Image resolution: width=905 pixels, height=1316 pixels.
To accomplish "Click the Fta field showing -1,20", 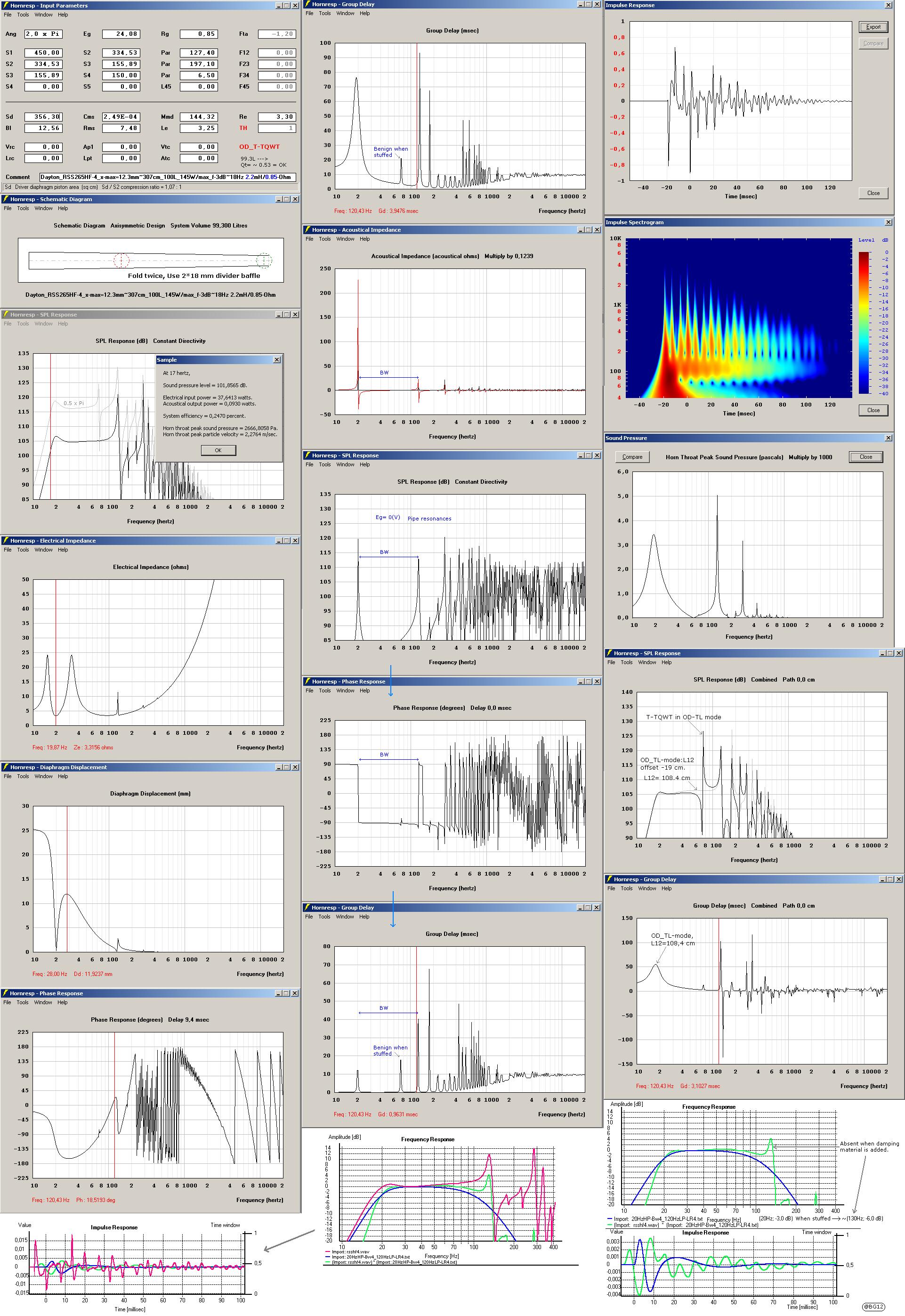I will click(x=277, y=34).
